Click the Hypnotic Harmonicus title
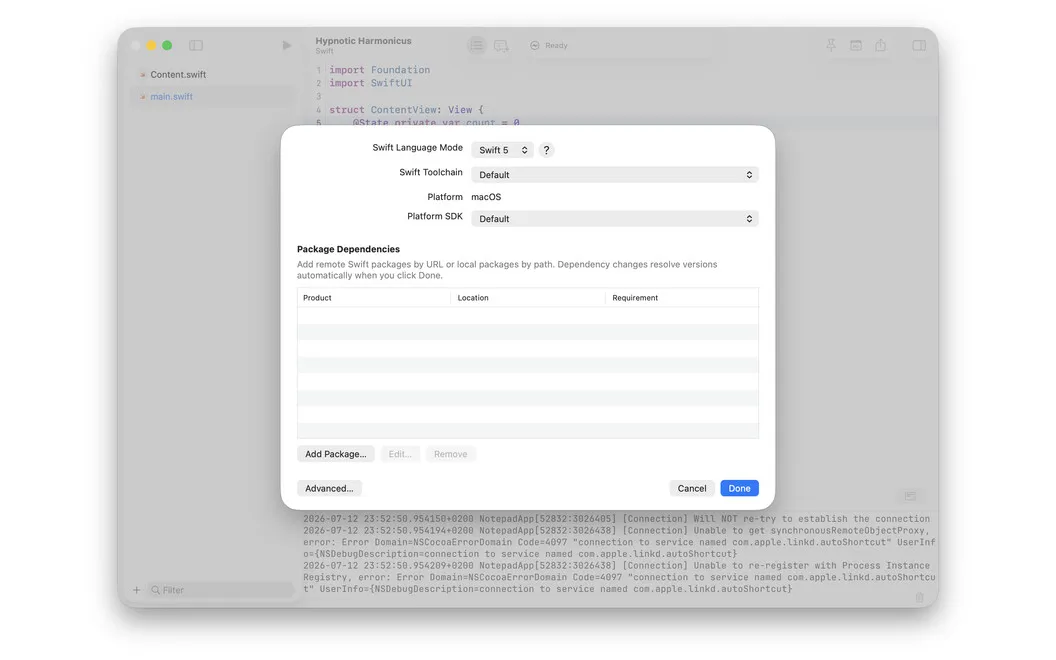1056x660 pixels. click(363, 40)
